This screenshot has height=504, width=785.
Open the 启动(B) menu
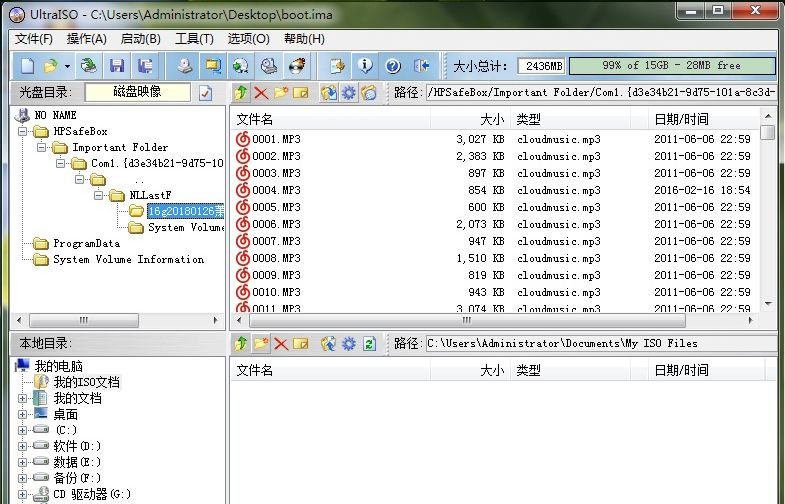(141, 39)
